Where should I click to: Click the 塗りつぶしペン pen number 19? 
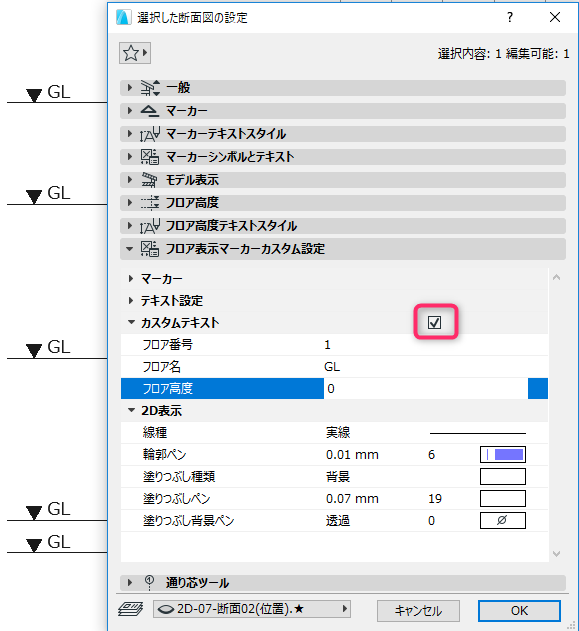435,499
